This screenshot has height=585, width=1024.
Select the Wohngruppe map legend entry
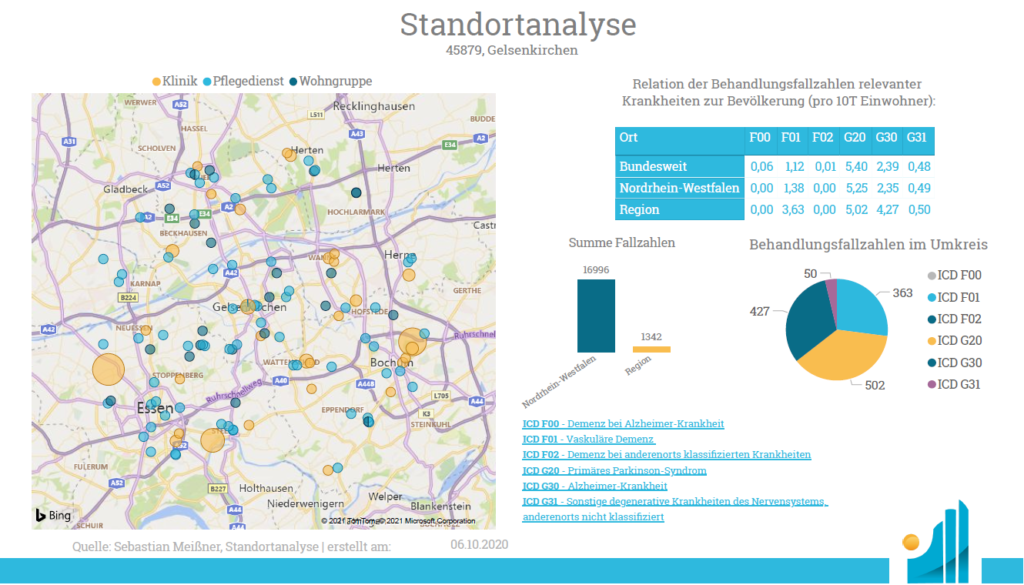[x=329, y=81]
